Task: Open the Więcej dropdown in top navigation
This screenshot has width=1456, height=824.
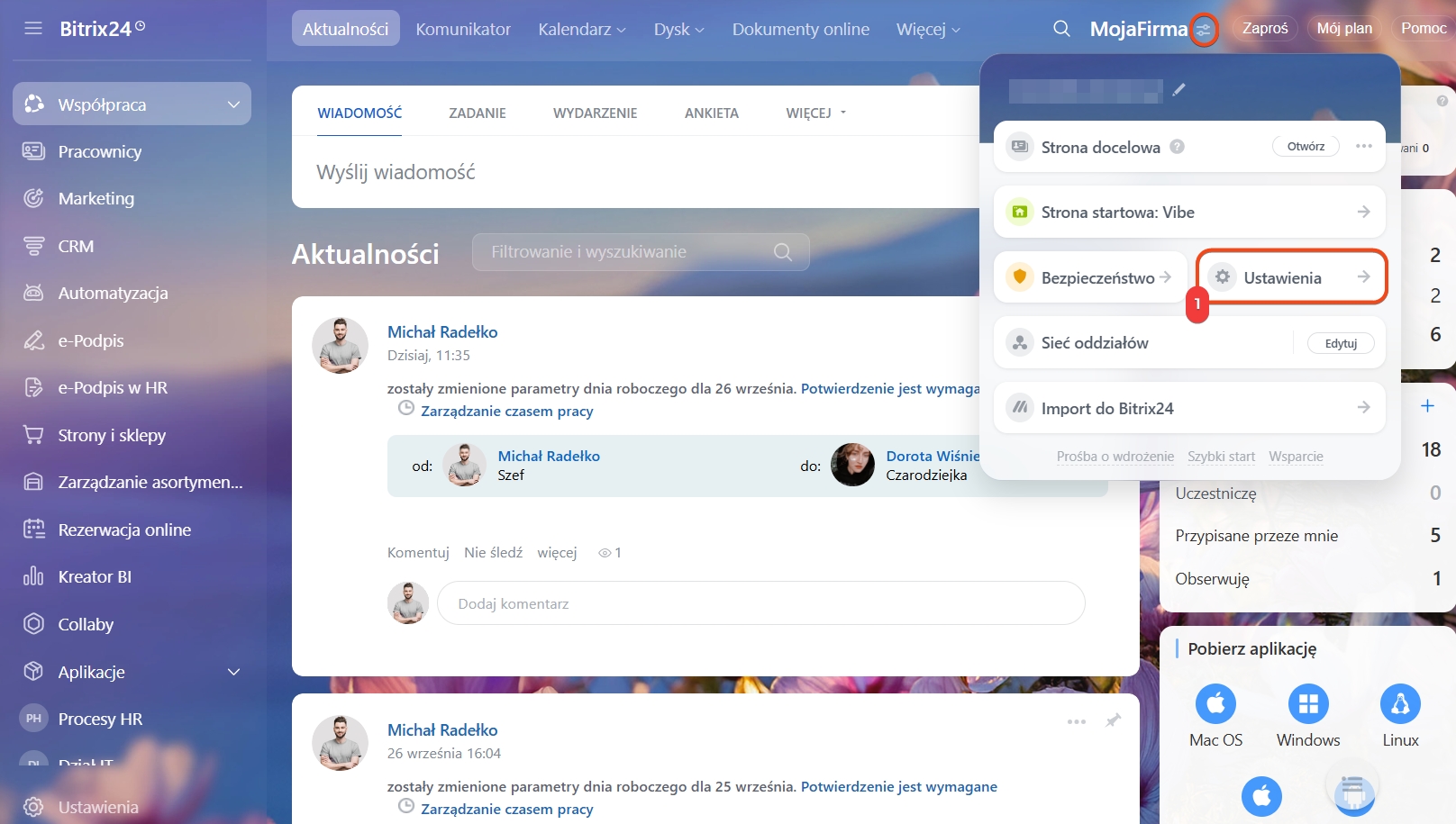Action: point(928,30)
